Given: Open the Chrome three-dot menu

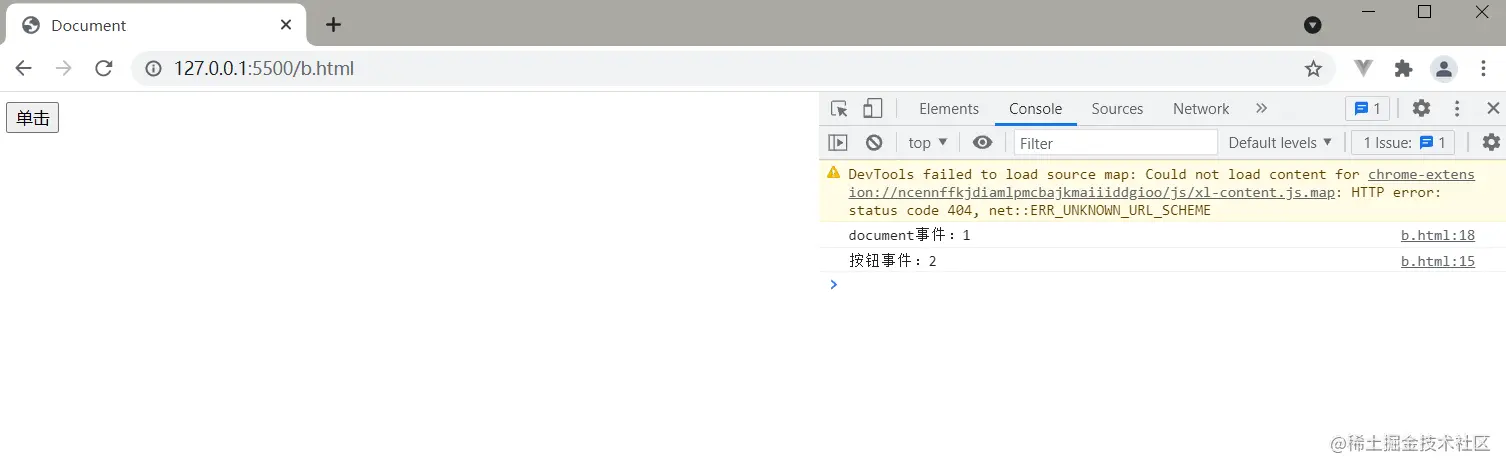Looking at the screenshot, I should [x=1483, y=68].
